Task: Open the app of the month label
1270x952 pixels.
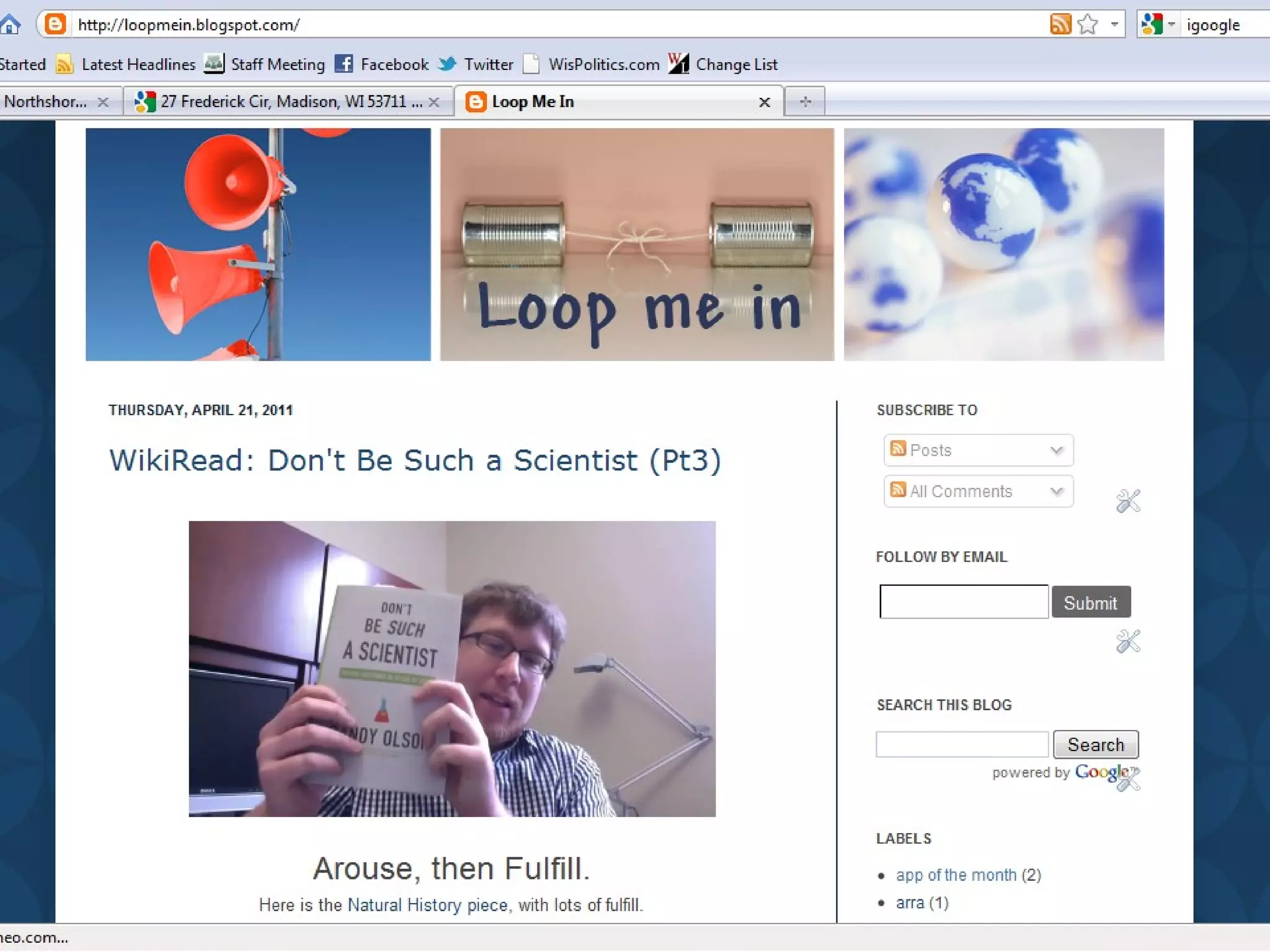Action: click(956, 875)
